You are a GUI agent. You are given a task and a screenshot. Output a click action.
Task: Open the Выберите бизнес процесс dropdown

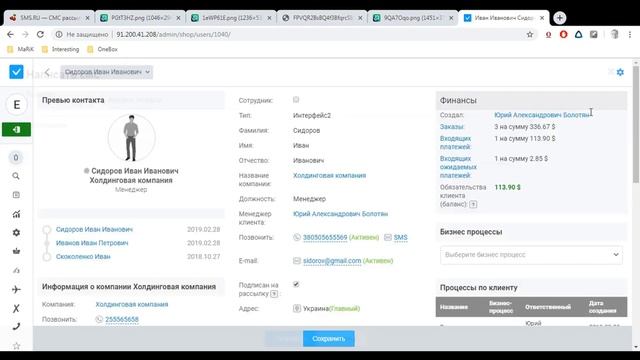click(531, 255)
